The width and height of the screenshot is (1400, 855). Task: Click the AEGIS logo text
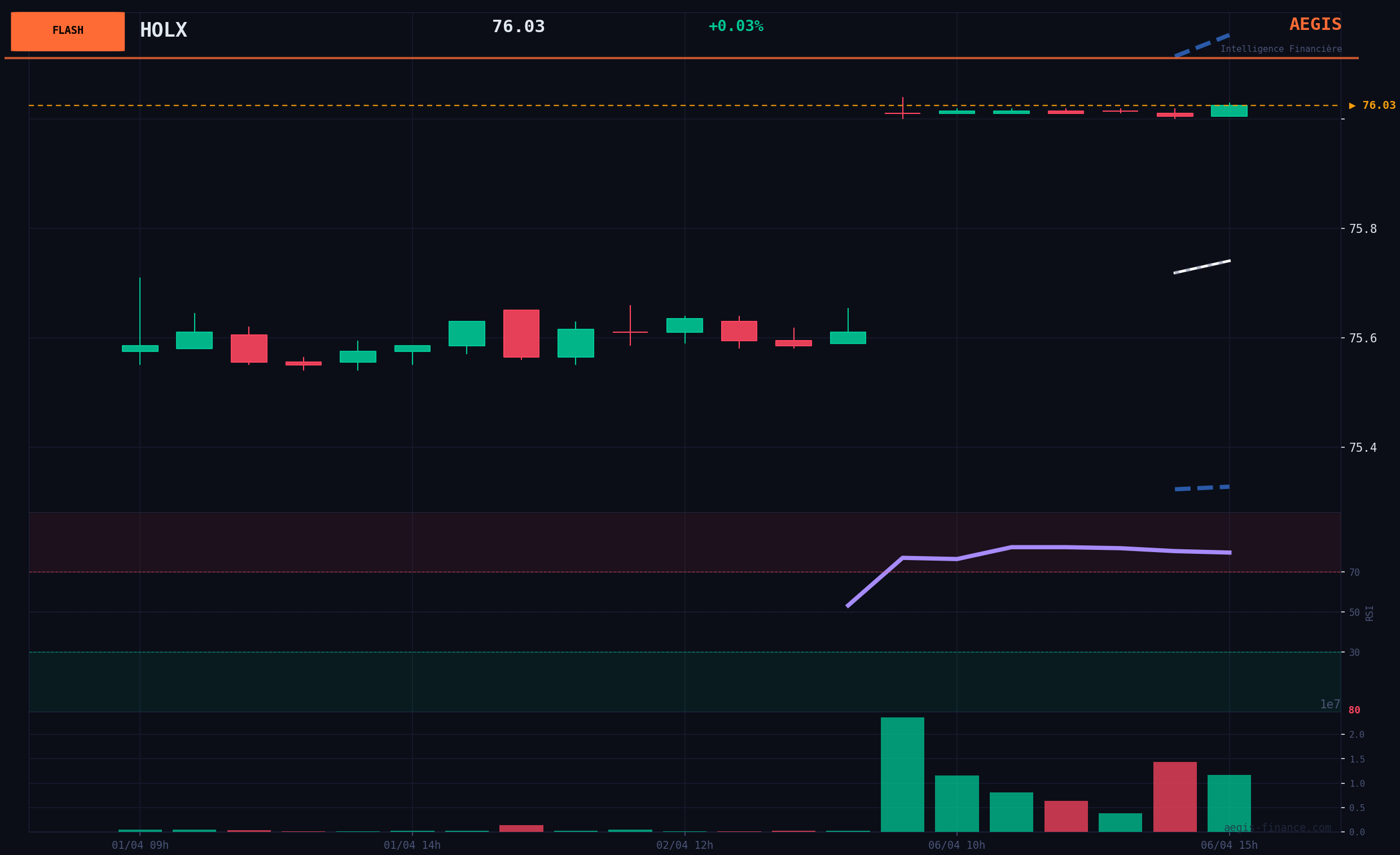[1315, 24]
